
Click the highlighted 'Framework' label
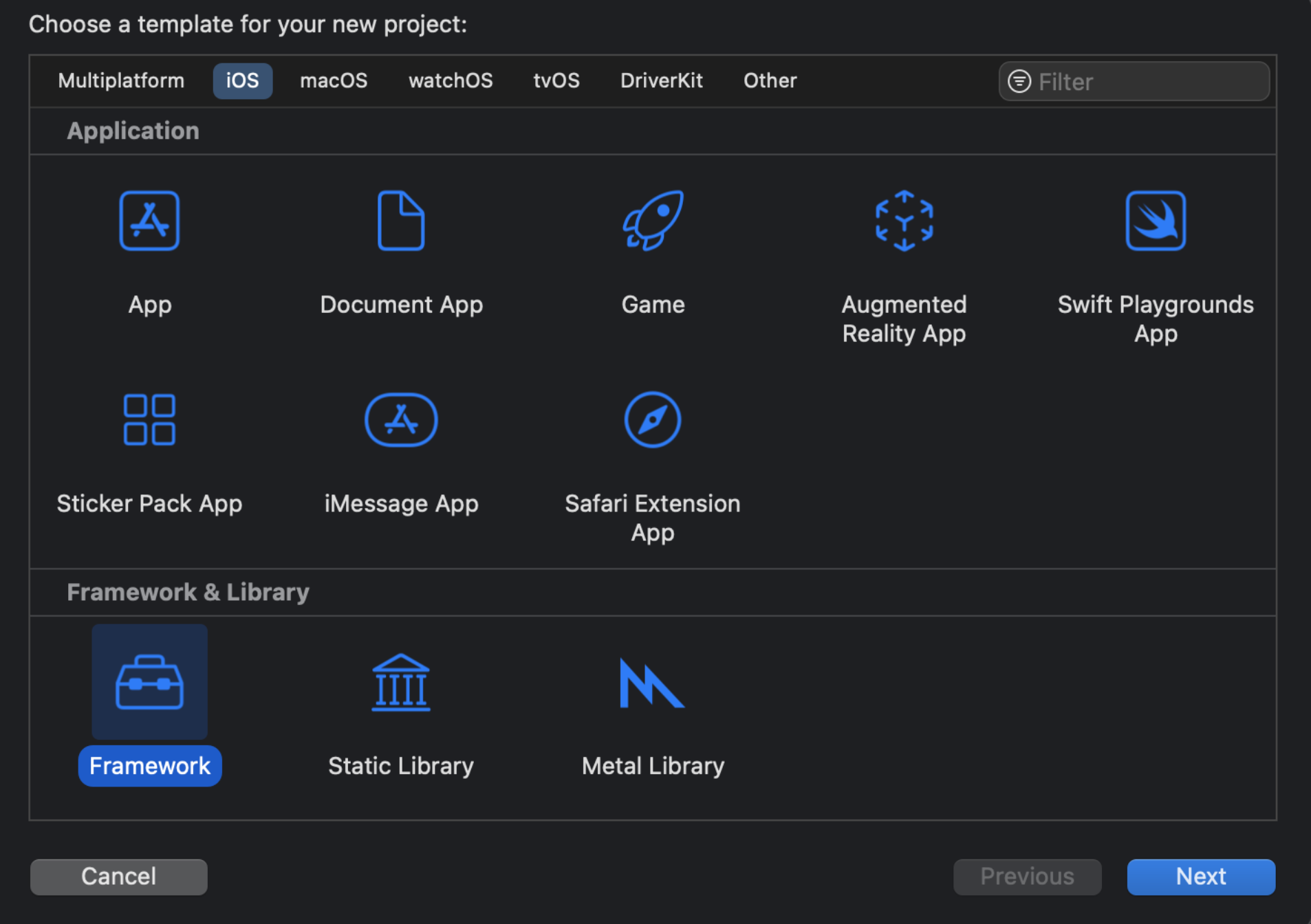(149, 766)
